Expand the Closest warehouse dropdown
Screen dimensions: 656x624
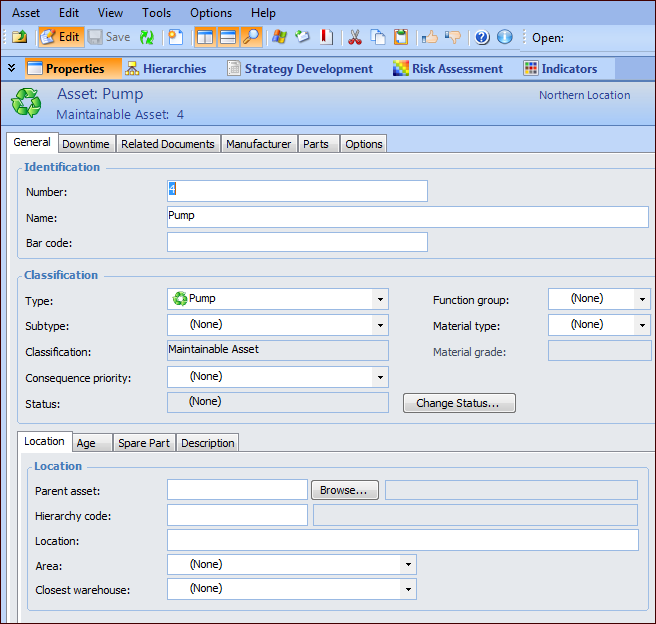click(x=407, y=590)
